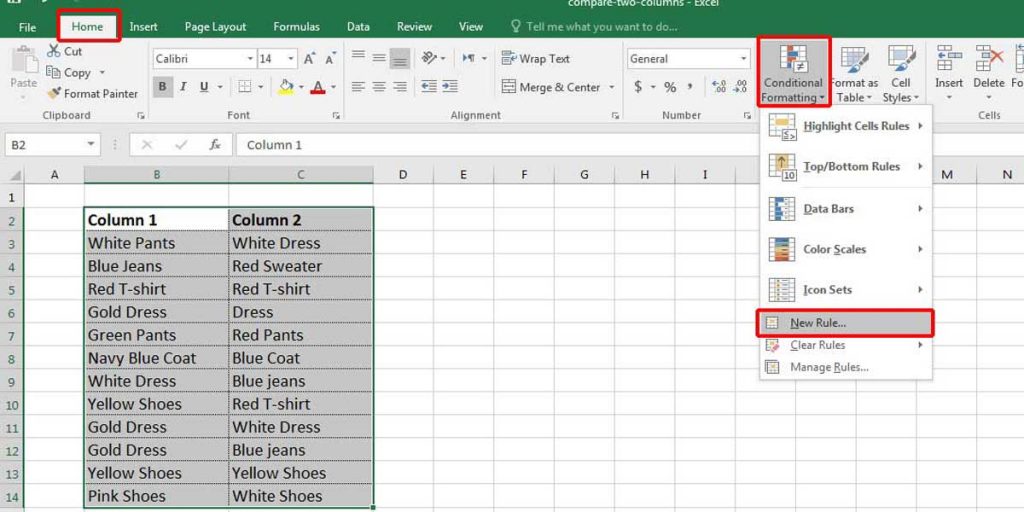This screenshot has width=1024, height=512.
Task: Click the Copy icon
Action: coord(54,72)
